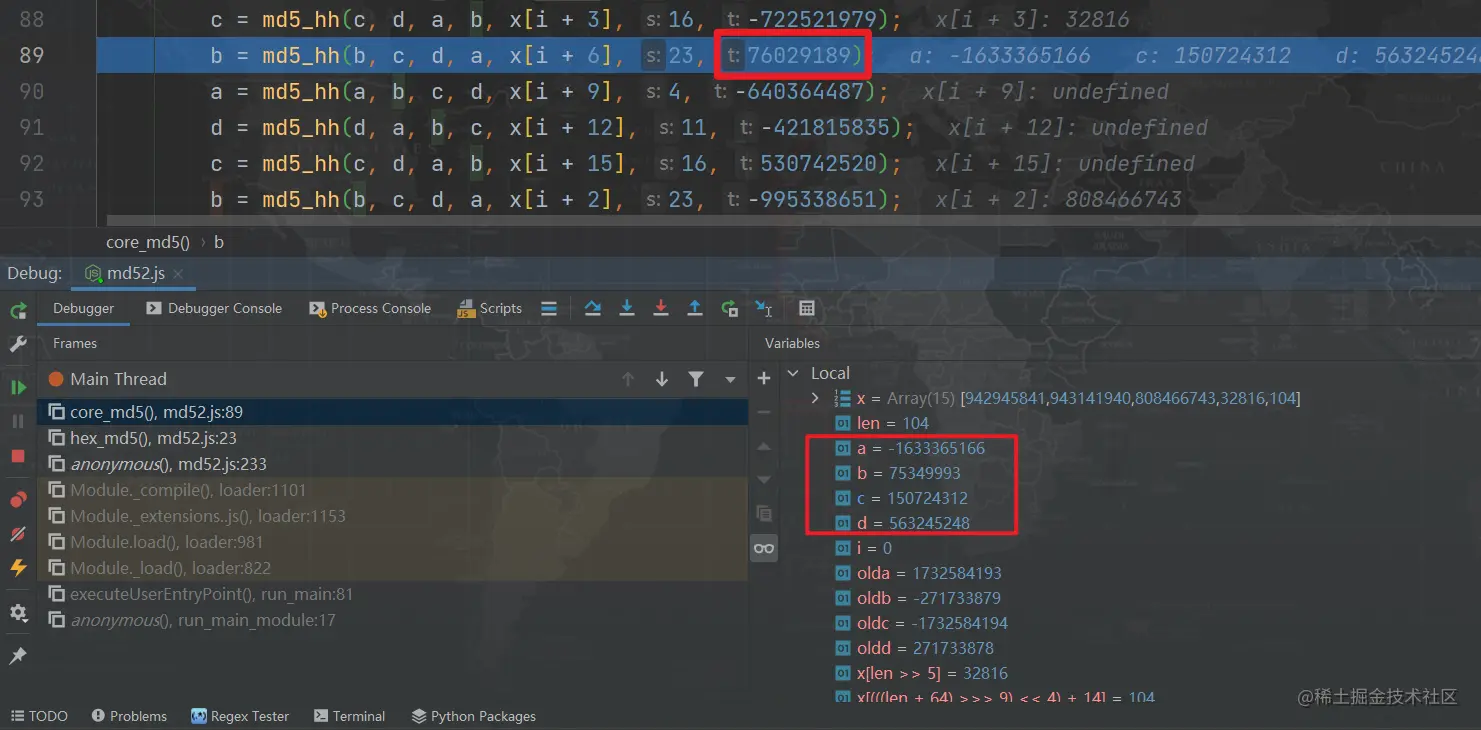Image resolution: width=1481 pixels, height=730 pixels.
Task: Duplicate watch icon in Variables panel
Action: 764,514
